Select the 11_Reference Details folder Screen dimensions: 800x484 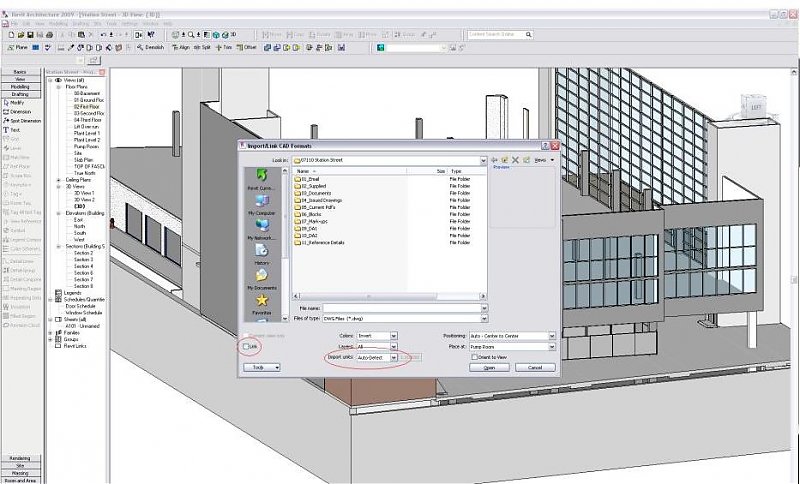[x=319, y=243]
